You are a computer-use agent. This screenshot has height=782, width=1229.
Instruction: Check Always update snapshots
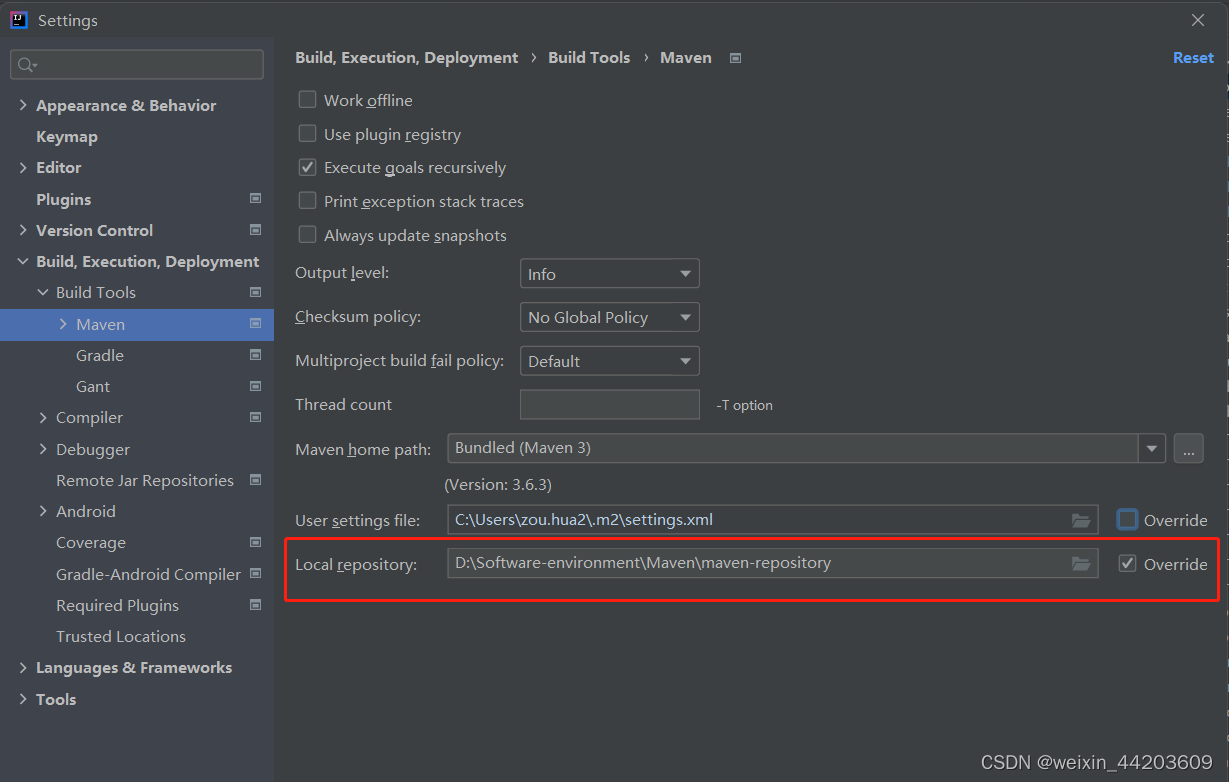point(308,235)
